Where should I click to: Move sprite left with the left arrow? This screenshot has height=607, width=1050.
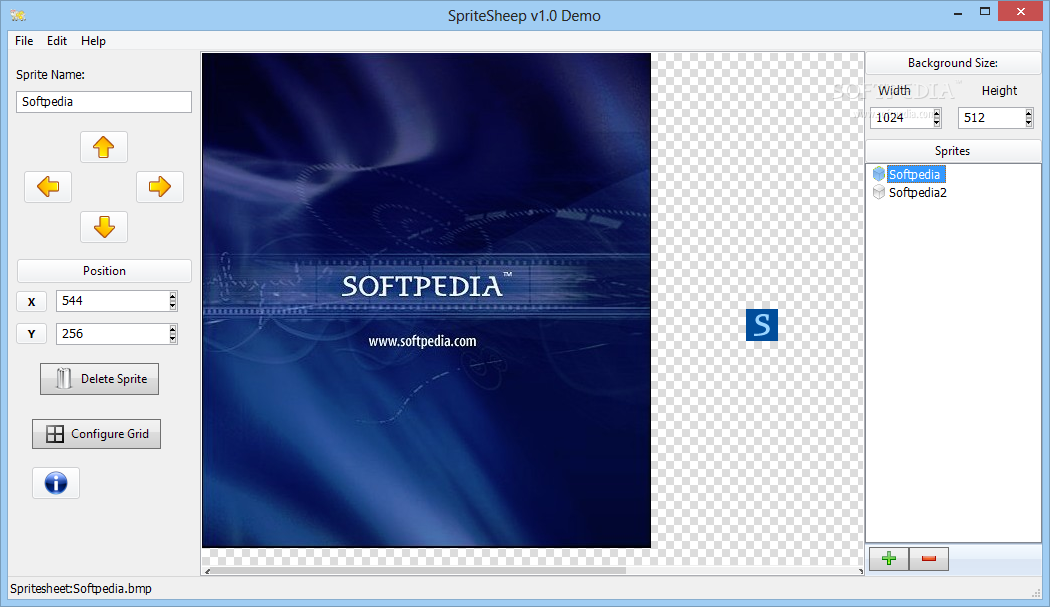click(48, 186)
